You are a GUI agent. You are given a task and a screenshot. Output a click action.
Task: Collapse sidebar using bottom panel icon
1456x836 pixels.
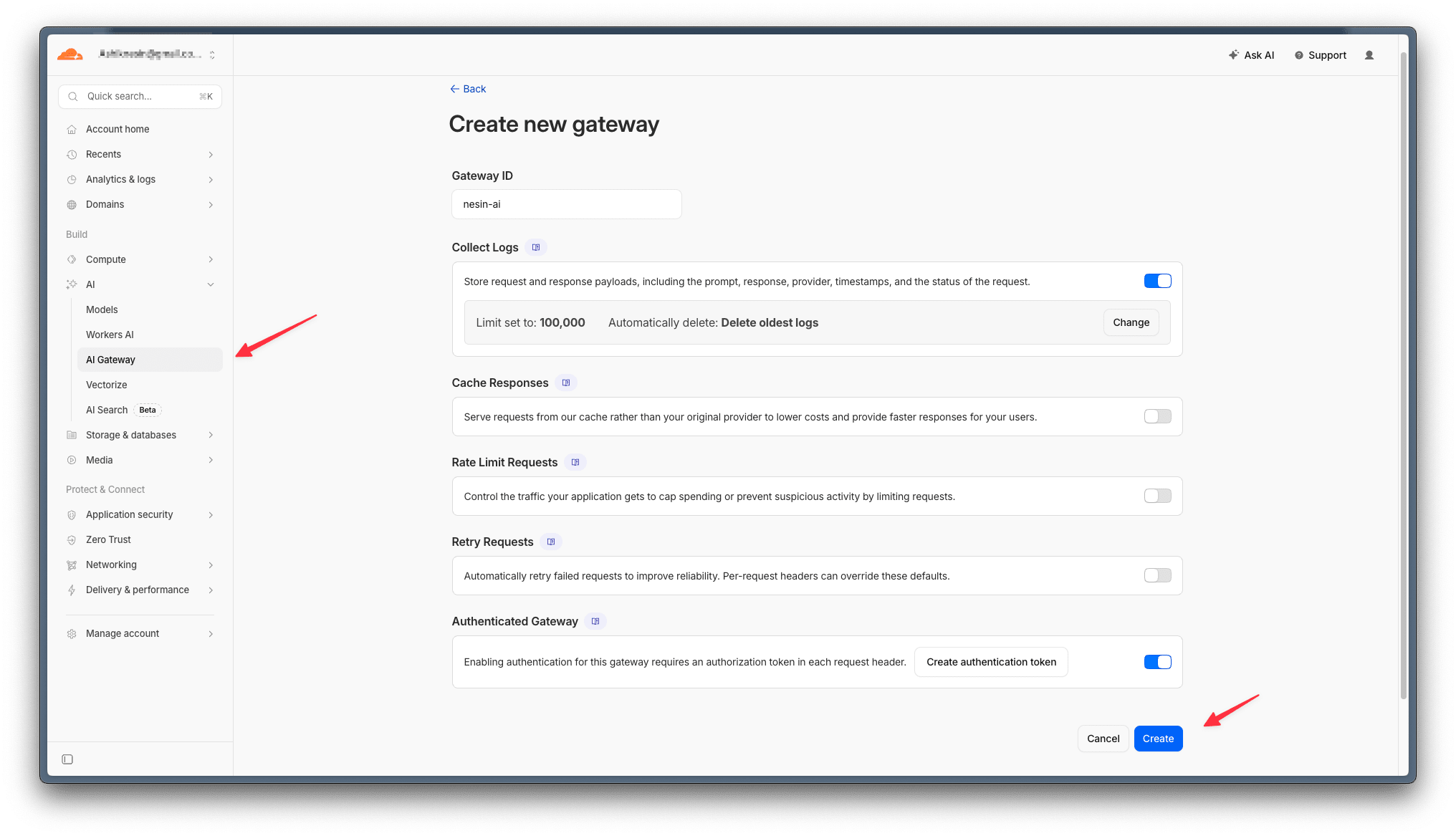pos(67,759)
